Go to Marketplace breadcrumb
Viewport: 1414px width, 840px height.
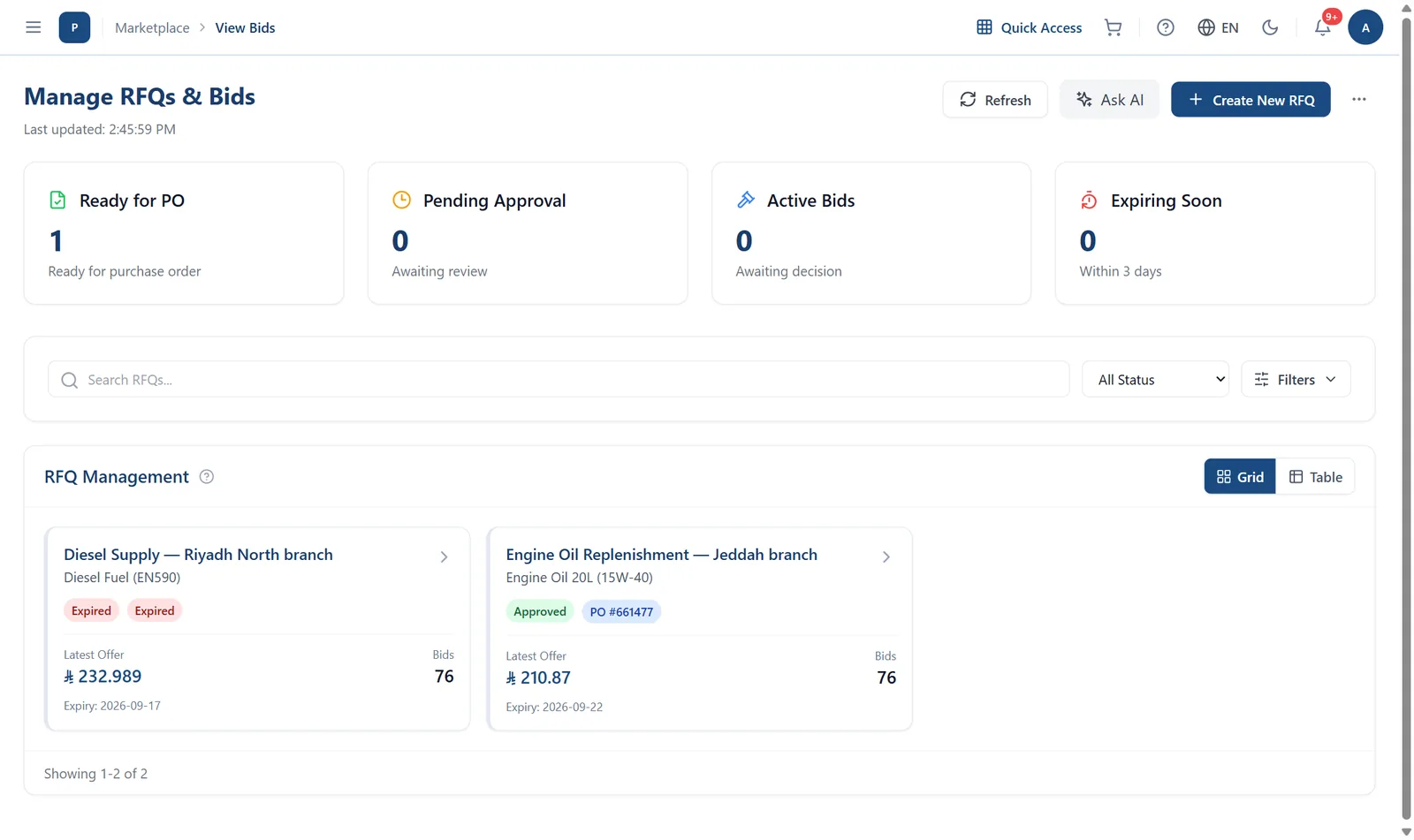click(x=152, y=27)
